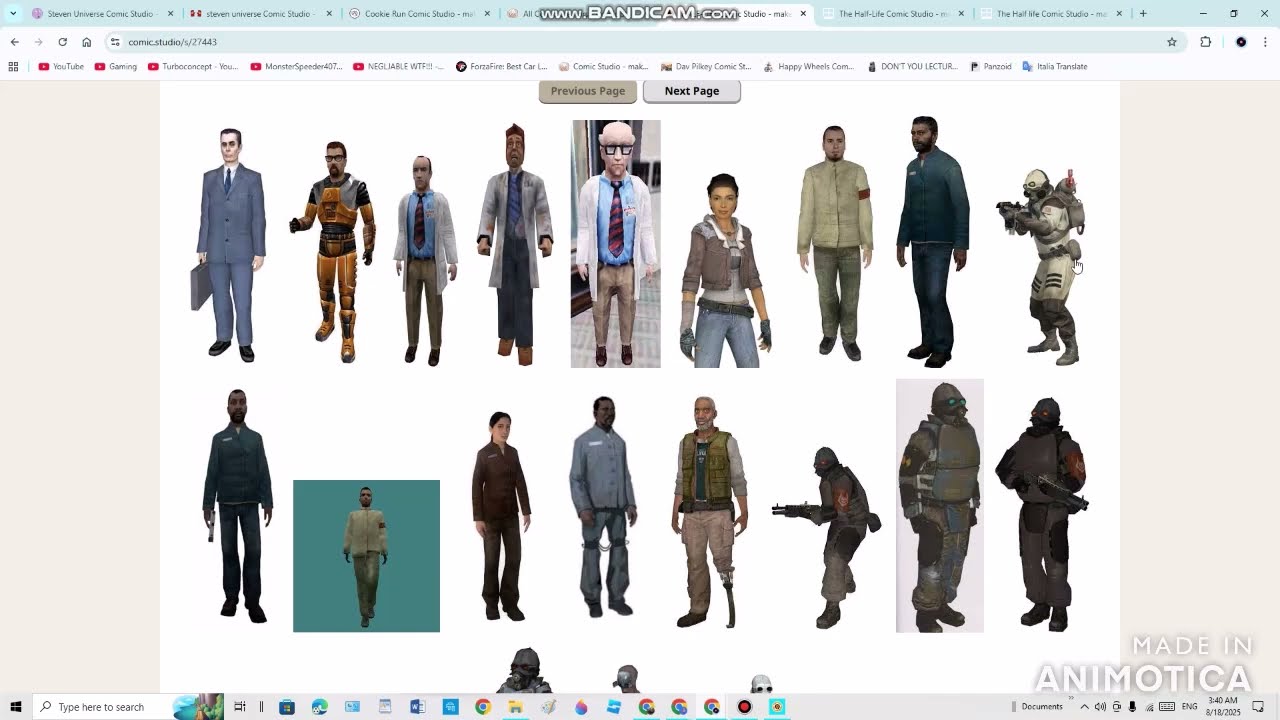Select the Metrocop image on grey background

(940, 506)
